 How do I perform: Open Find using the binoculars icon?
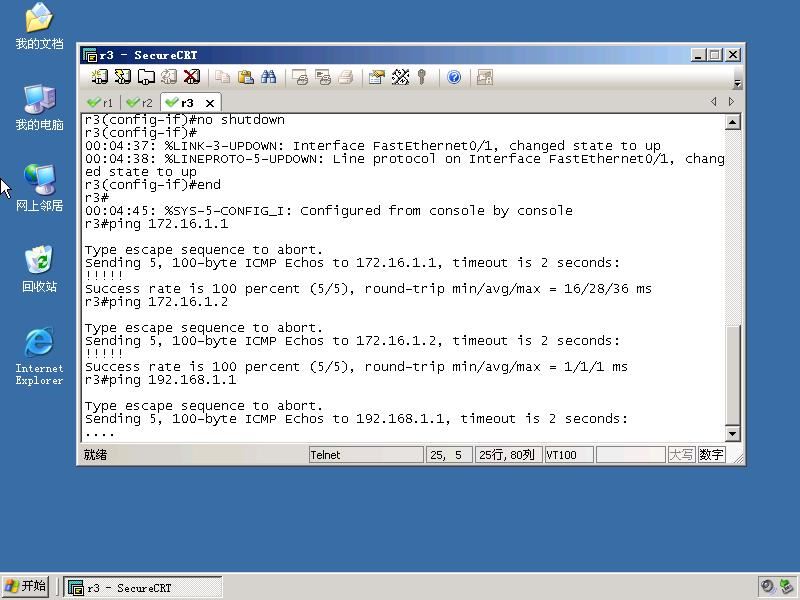point(268,77)
